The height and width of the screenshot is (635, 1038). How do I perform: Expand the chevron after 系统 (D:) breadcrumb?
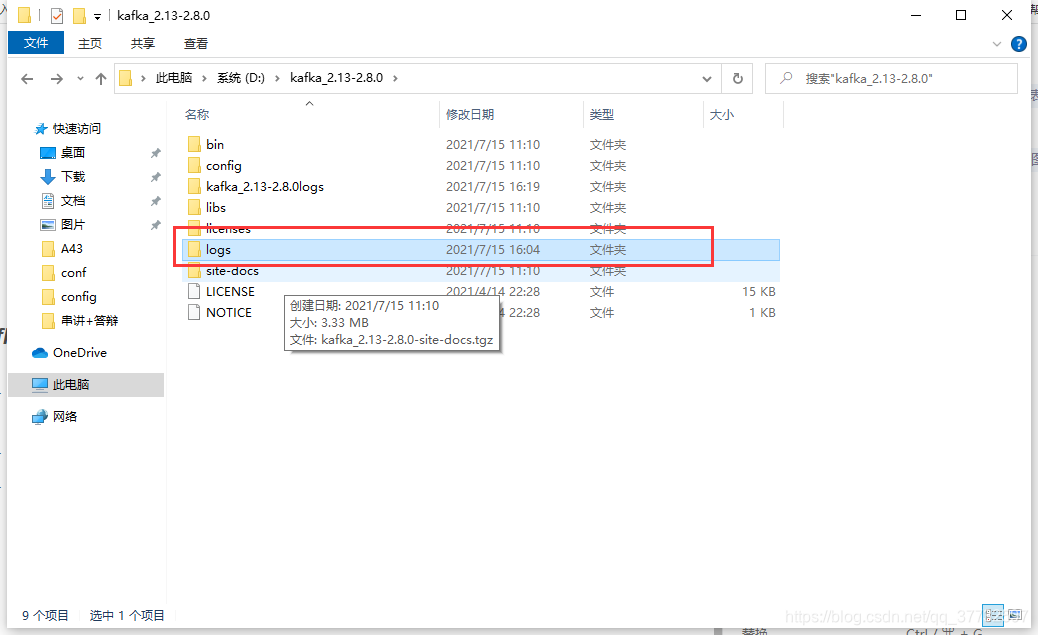(277, 78)
